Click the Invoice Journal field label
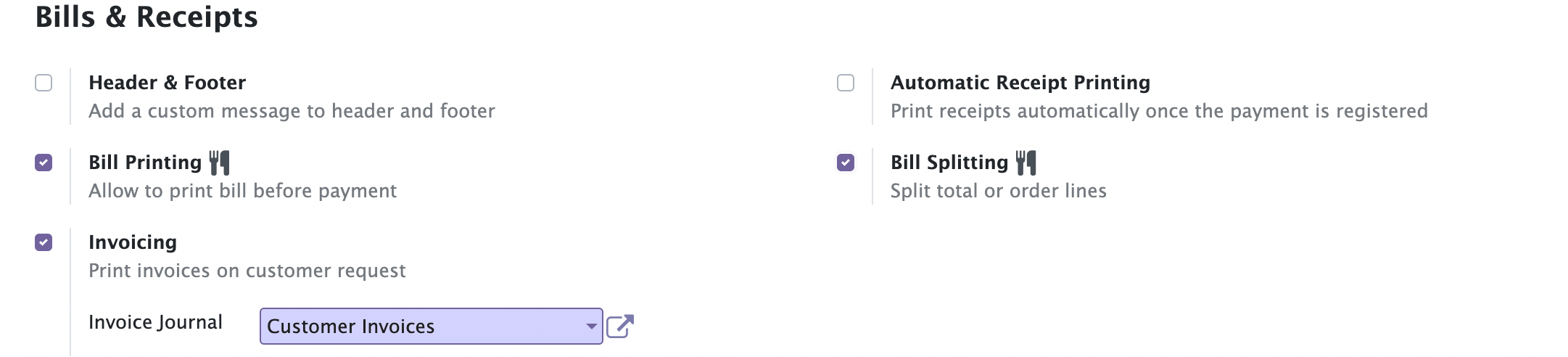This screenshot has height=357, width=1568. (155, 322)
